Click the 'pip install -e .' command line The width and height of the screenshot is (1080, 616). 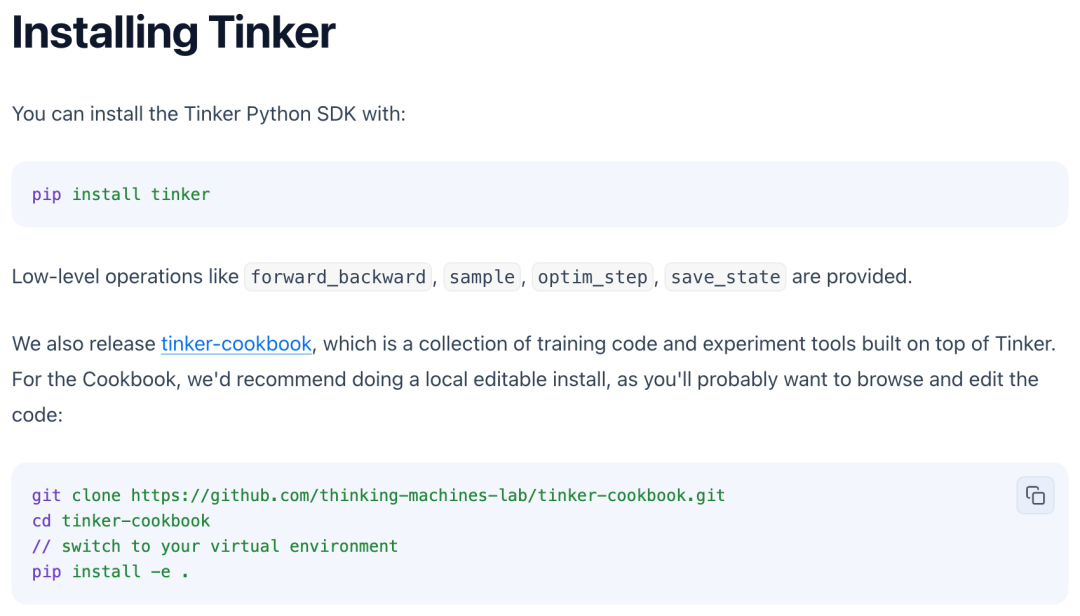point(110,572)
